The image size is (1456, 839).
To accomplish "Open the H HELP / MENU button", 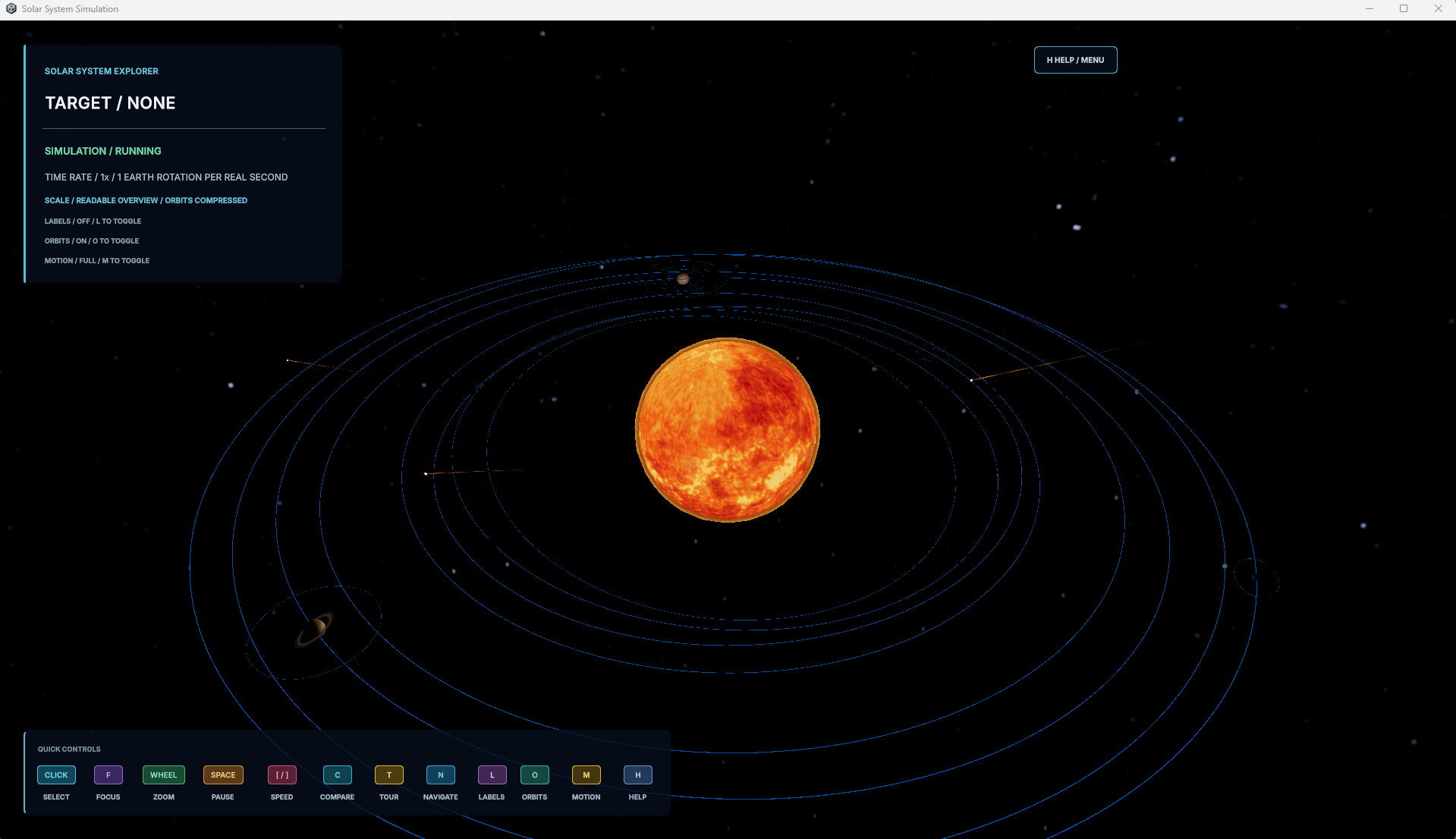I will (1075, 60).
